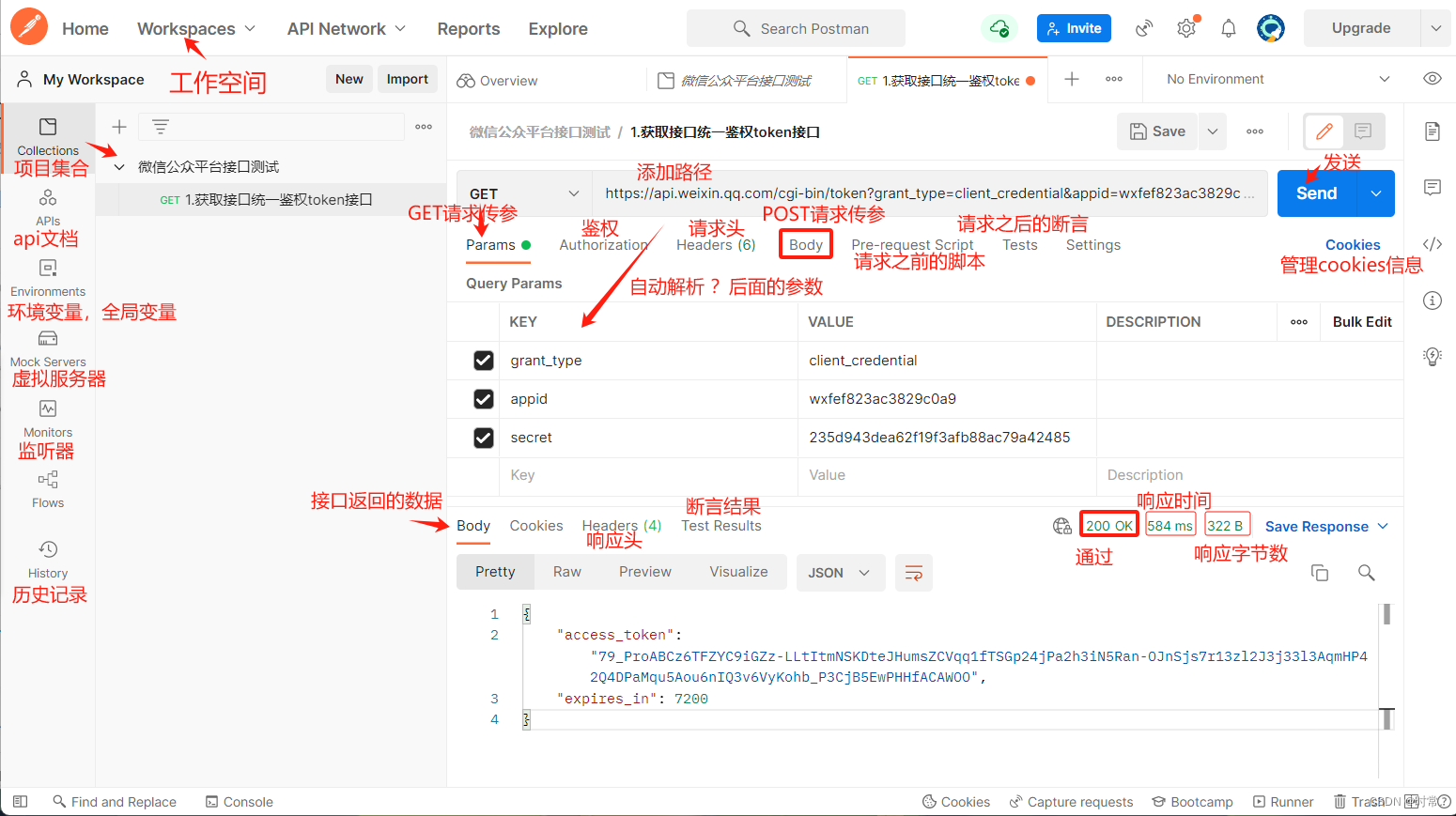Image resolution: width=1456 pixels, height=816 pixels.
Task: Click the filter icon in collections sidebar
Action: [161, 127]
